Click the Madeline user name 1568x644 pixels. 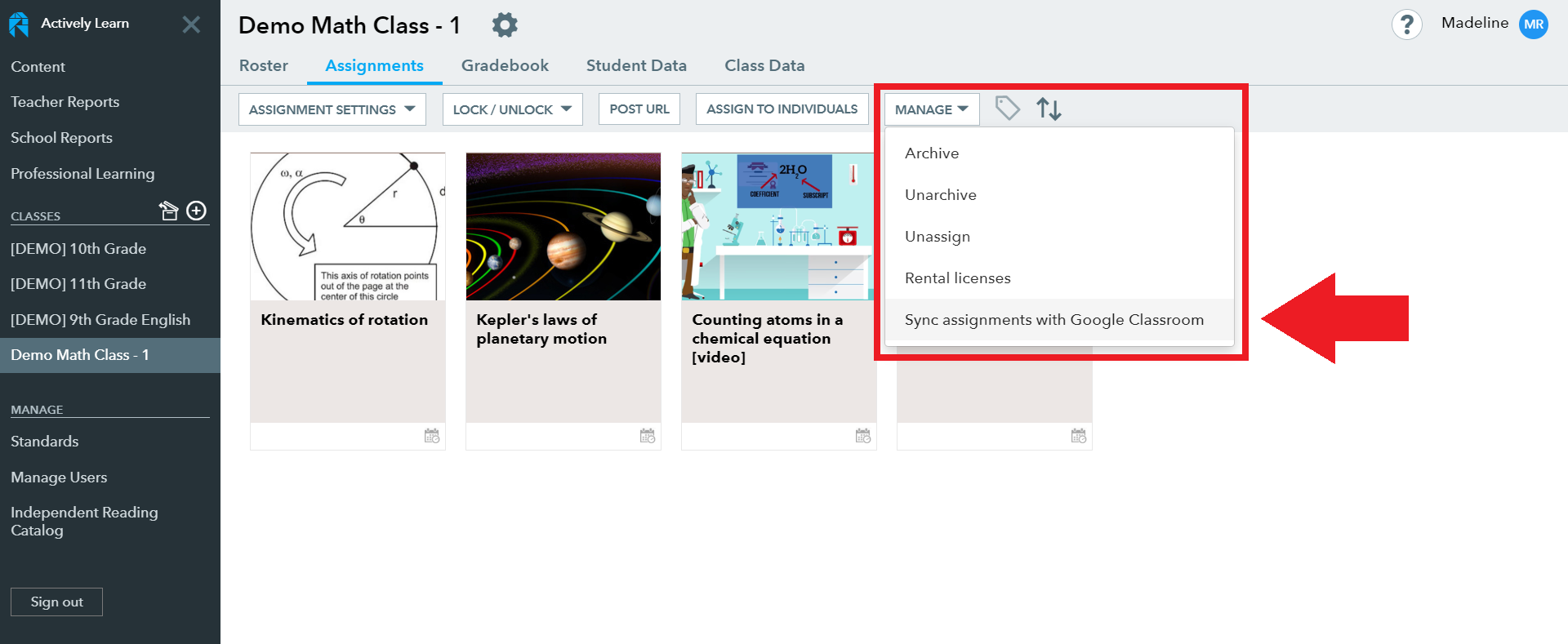(x=1475, y=23)
